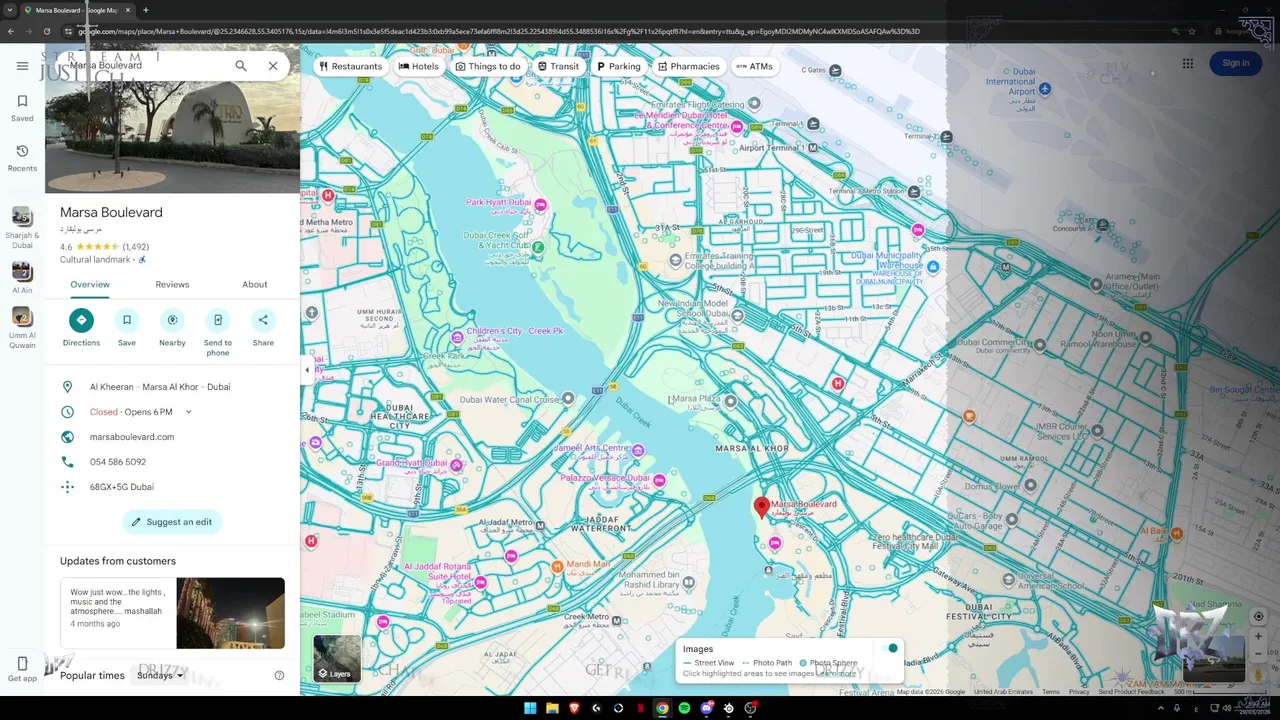Reload the page in Chrome
Screen dimensions: 1280x720
(x=47, y=31)
